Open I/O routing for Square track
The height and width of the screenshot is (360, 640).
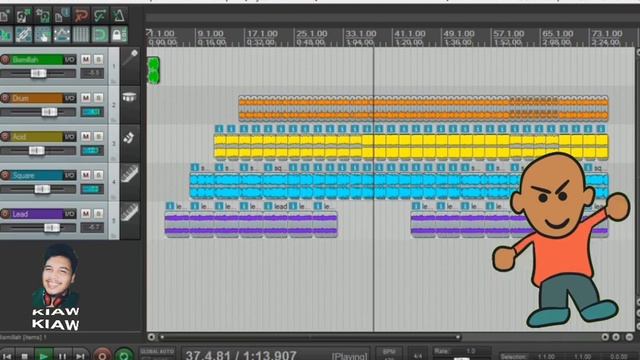coord(70,175)
